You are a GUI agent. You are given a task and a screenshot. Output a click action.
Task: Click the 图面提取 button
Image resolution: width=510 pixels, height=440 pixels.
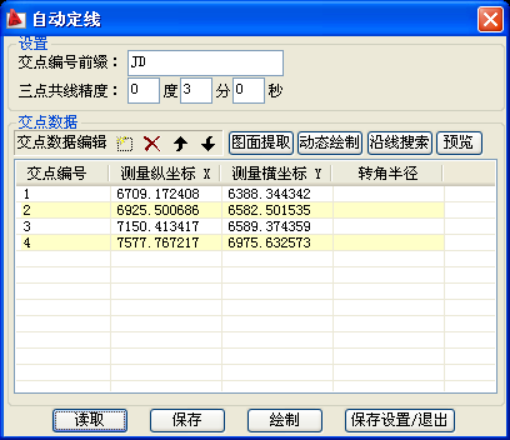(x=261, y=143)
